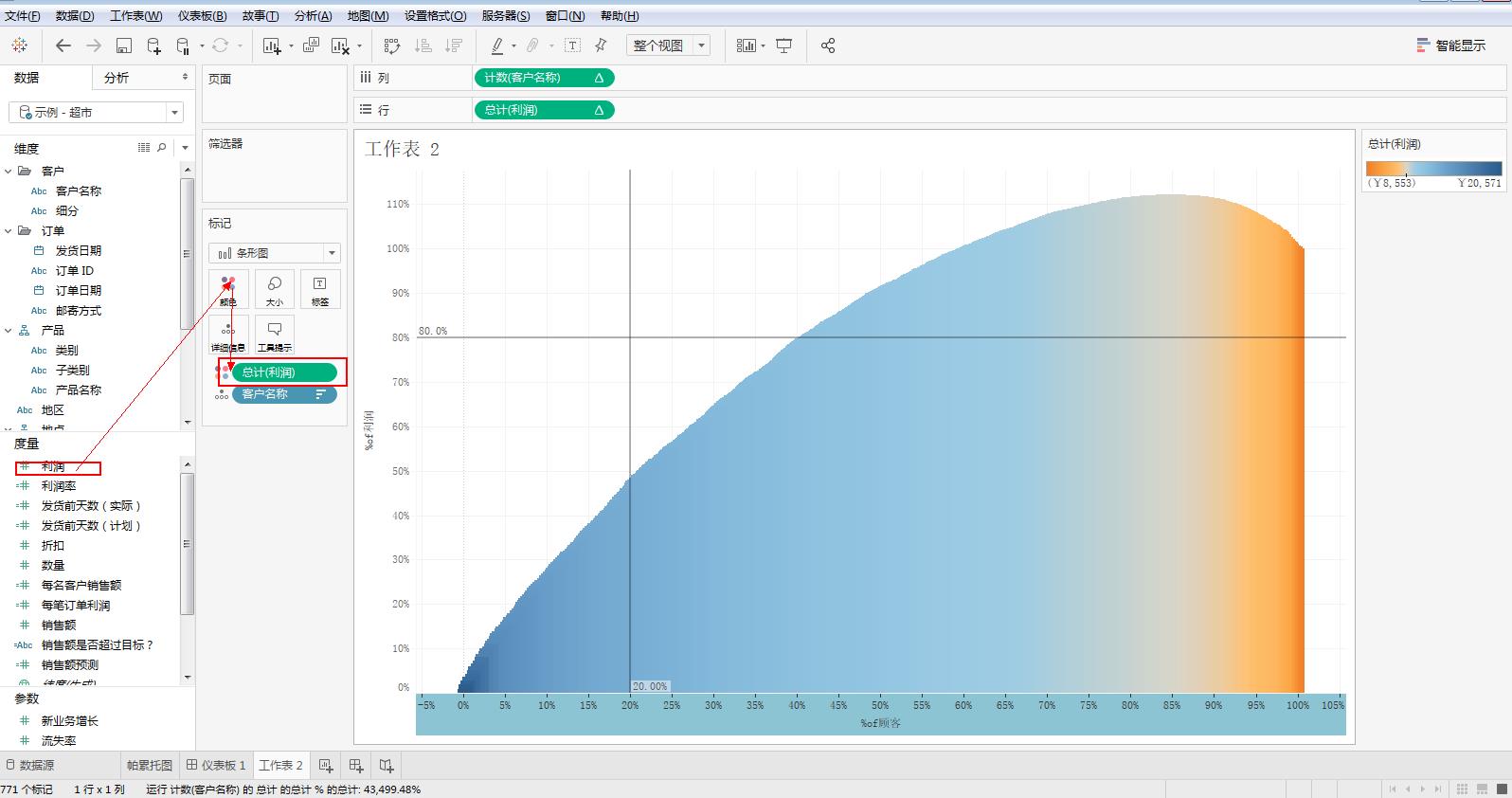Pause automatic updates
Screen dimensions: 1512x798
[x=183, y=45]
